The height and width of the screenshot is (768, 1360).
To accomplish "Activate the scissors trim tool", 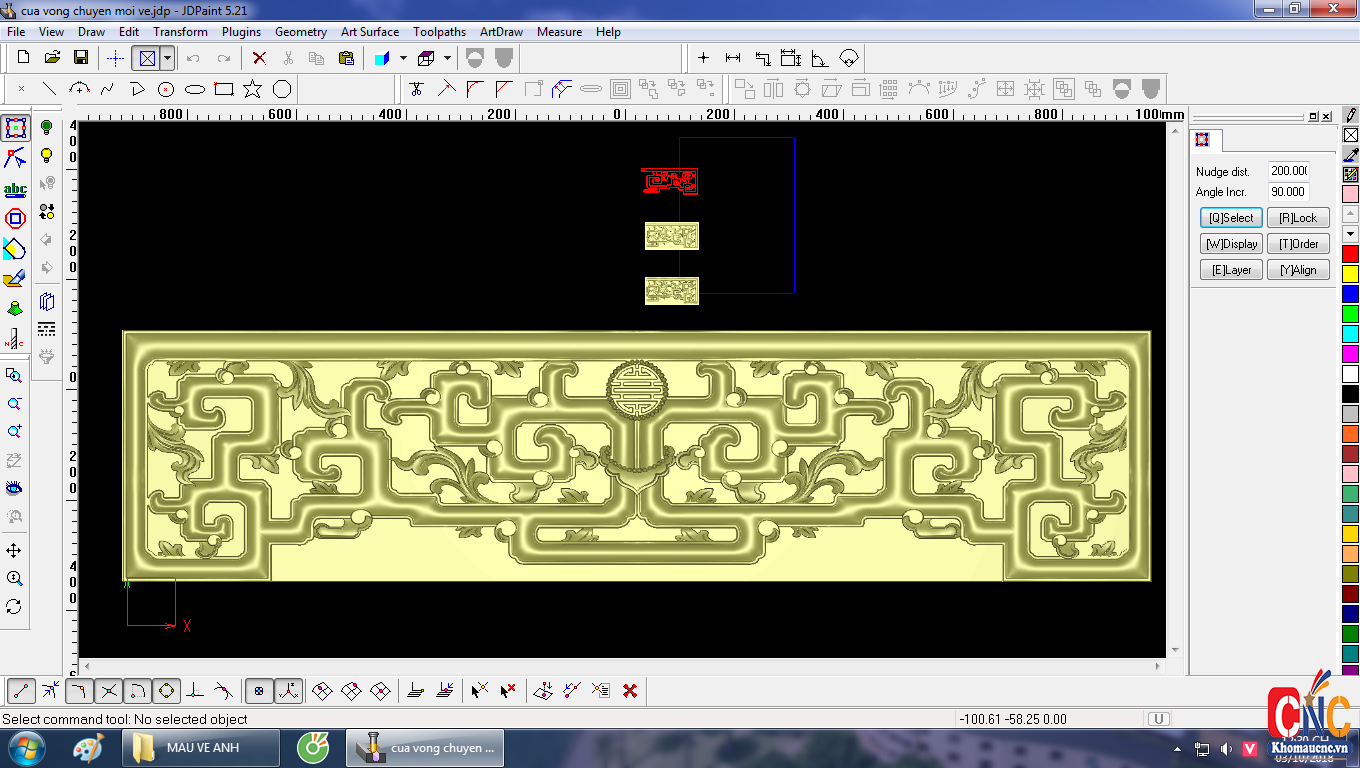I will click(x=417, y=89).
